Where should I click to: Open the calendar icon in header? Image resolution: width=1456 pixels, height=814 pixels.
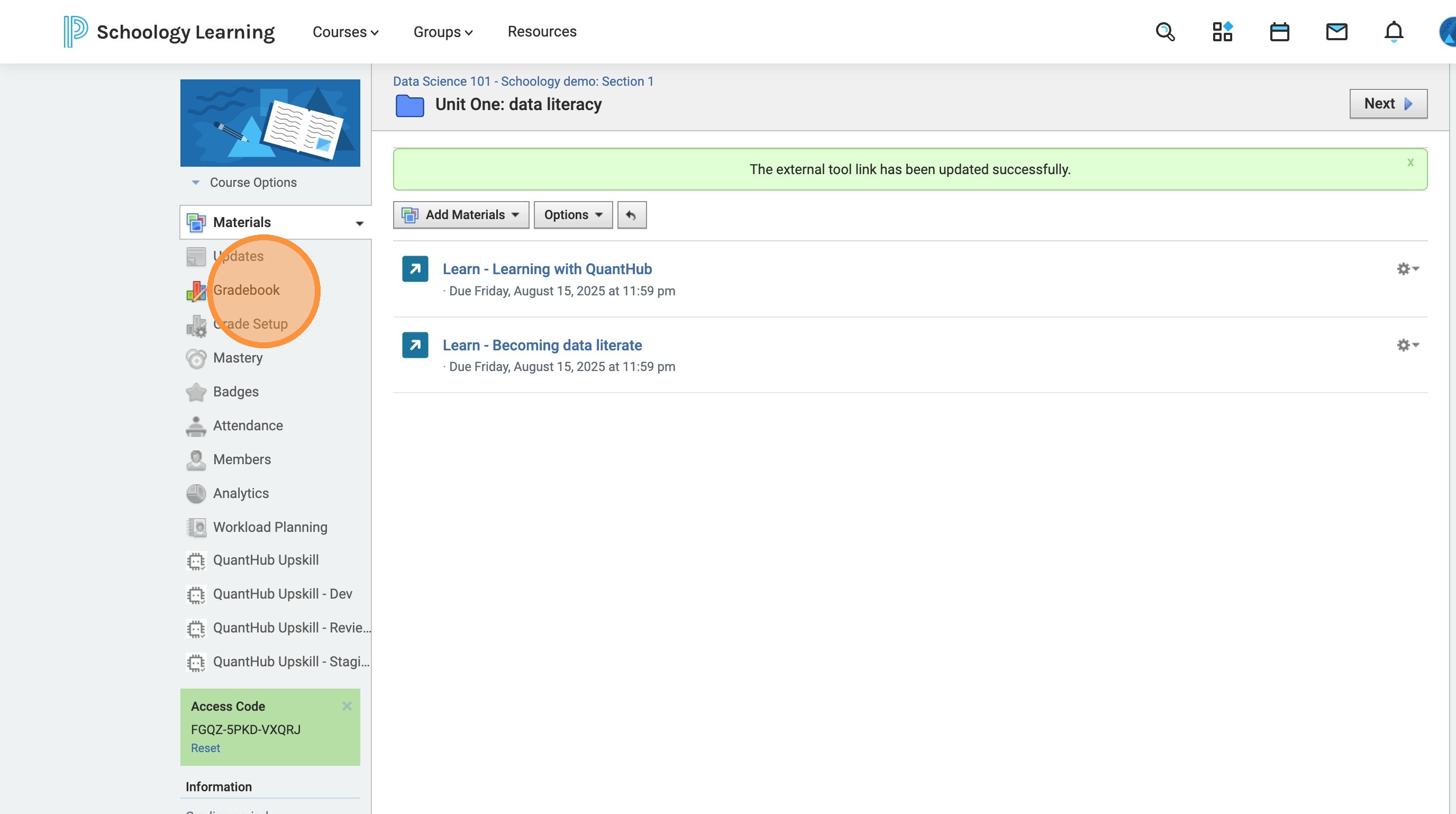pyautogui.click(x=1279, y=32)
